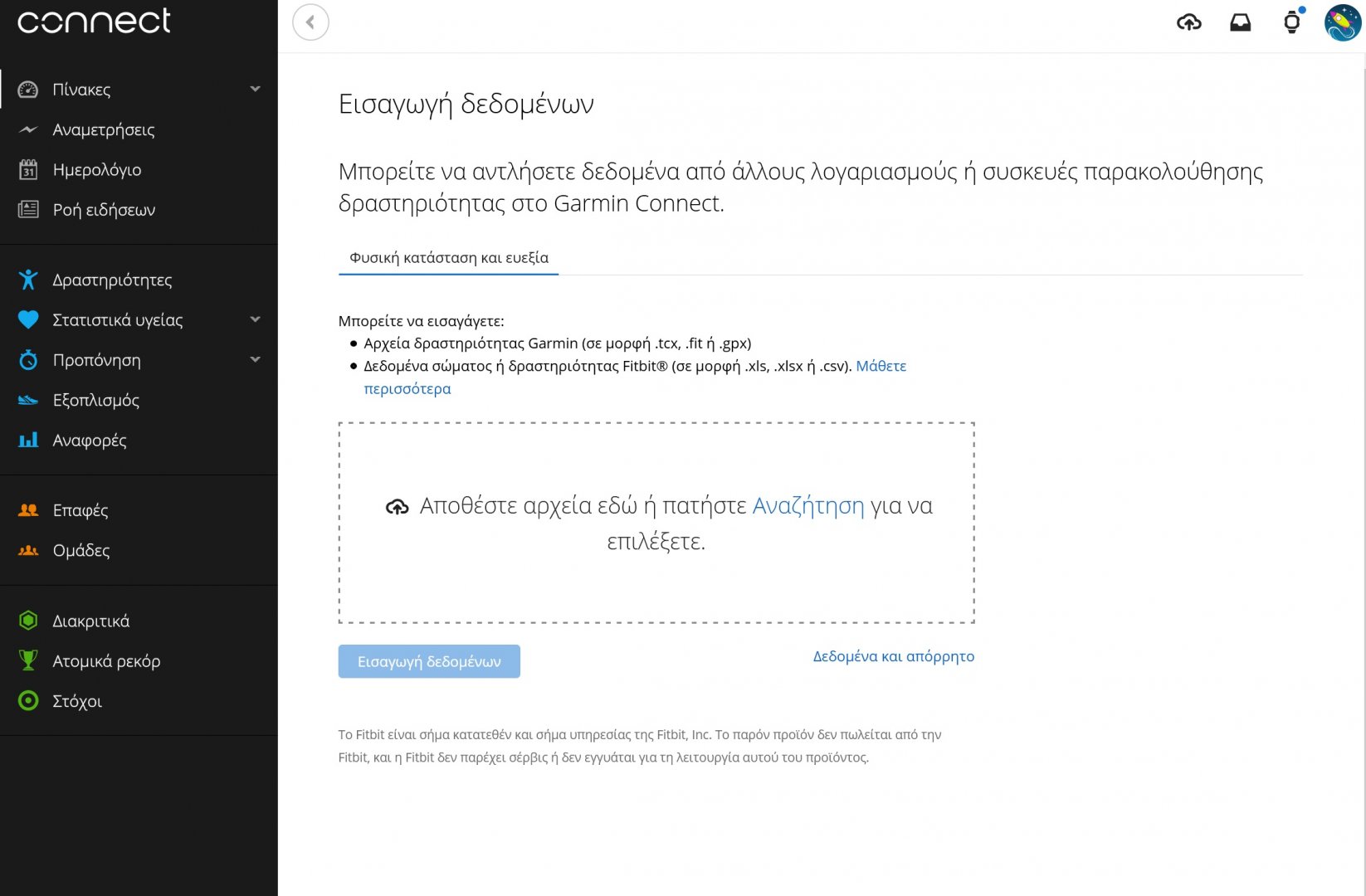The width and height of the screenshot is (1366, 896).
Task: Open the watch devices icon
Action: (x=1291, y=22)
